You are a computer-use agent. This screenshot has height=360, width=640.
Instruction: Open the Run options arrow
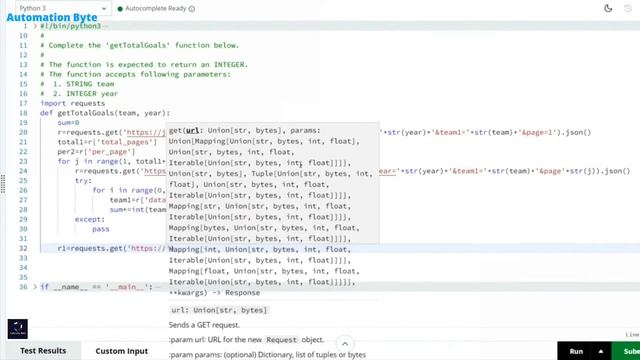coord(601,351)
